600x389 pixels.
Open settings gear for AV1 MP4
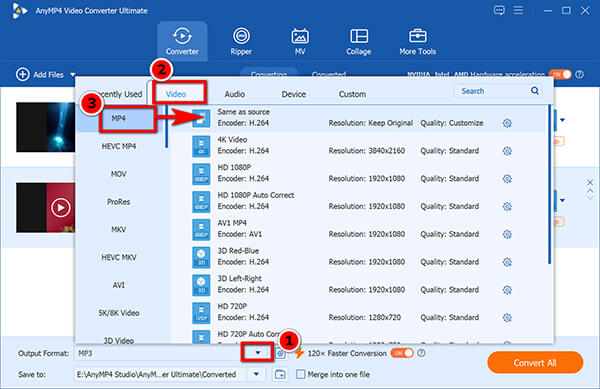click(x=507, y=234)
